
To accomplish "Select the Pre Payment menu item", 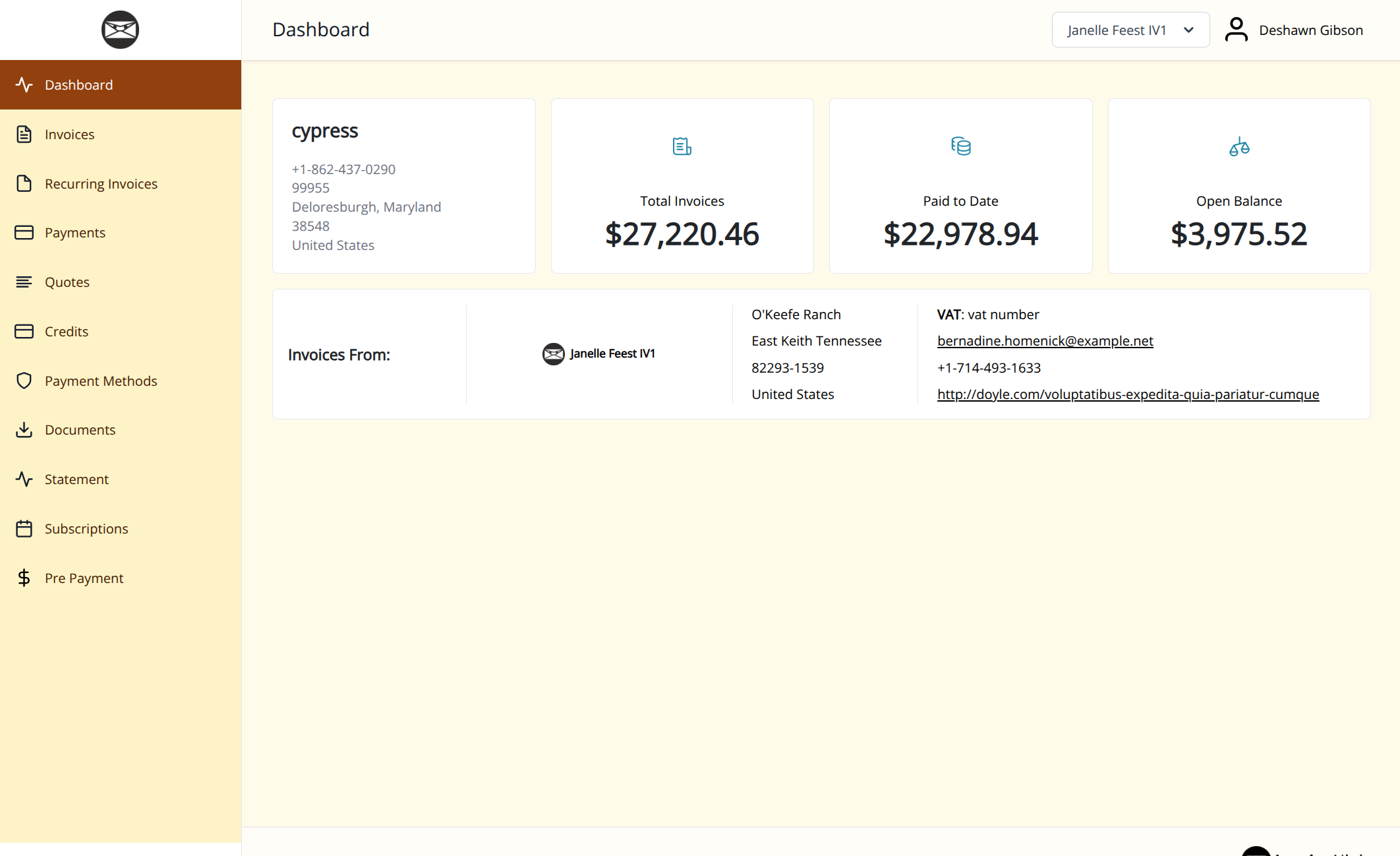I will (121, 578).
